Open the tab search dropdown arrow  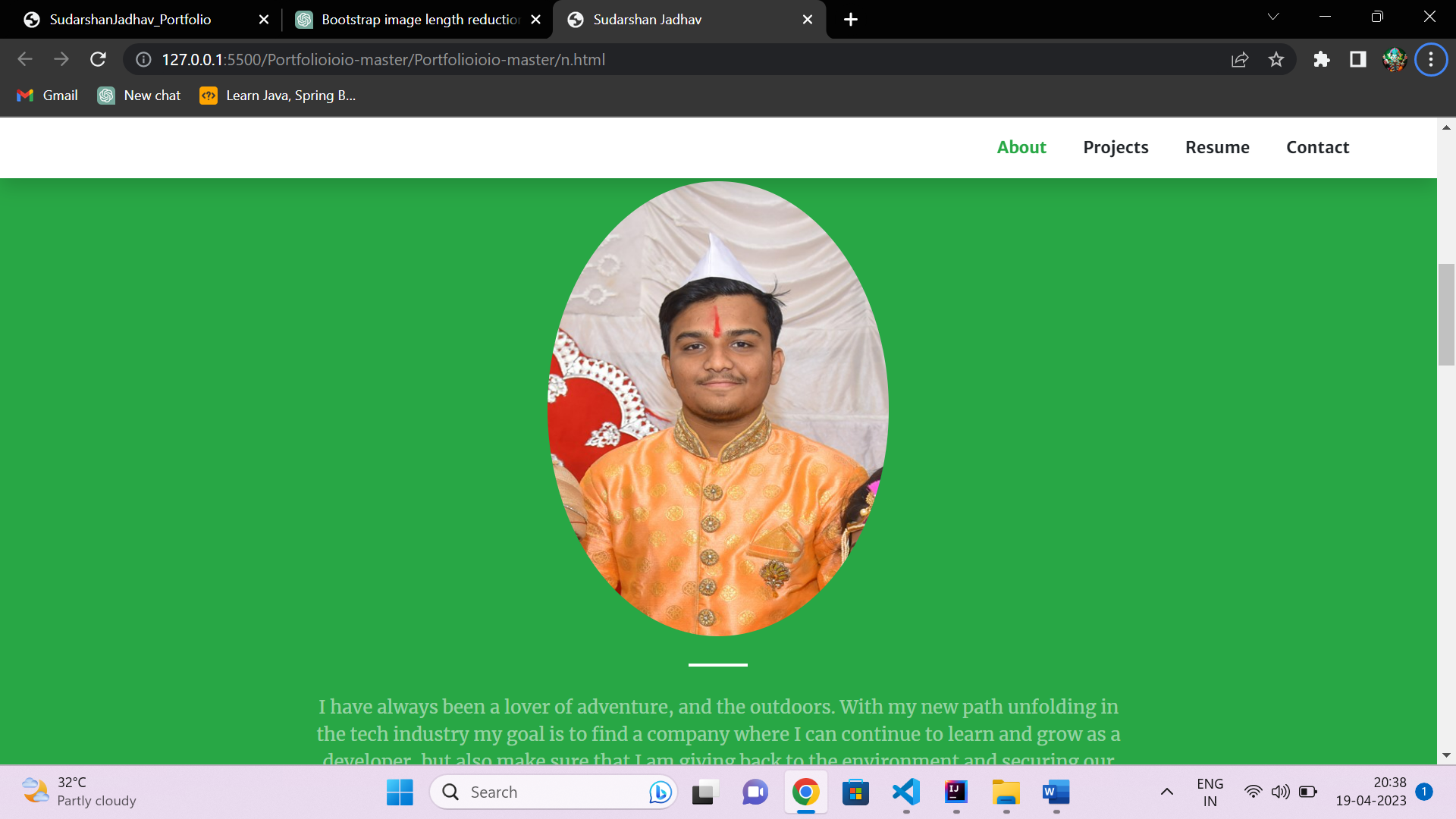tap(1272, 16)
